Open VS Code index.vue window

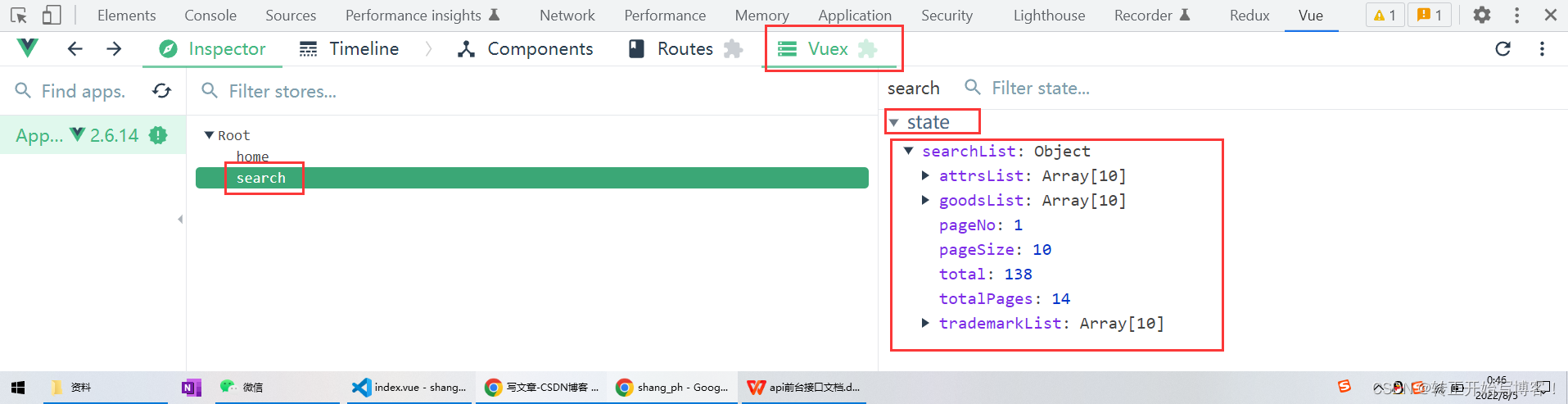409,388
